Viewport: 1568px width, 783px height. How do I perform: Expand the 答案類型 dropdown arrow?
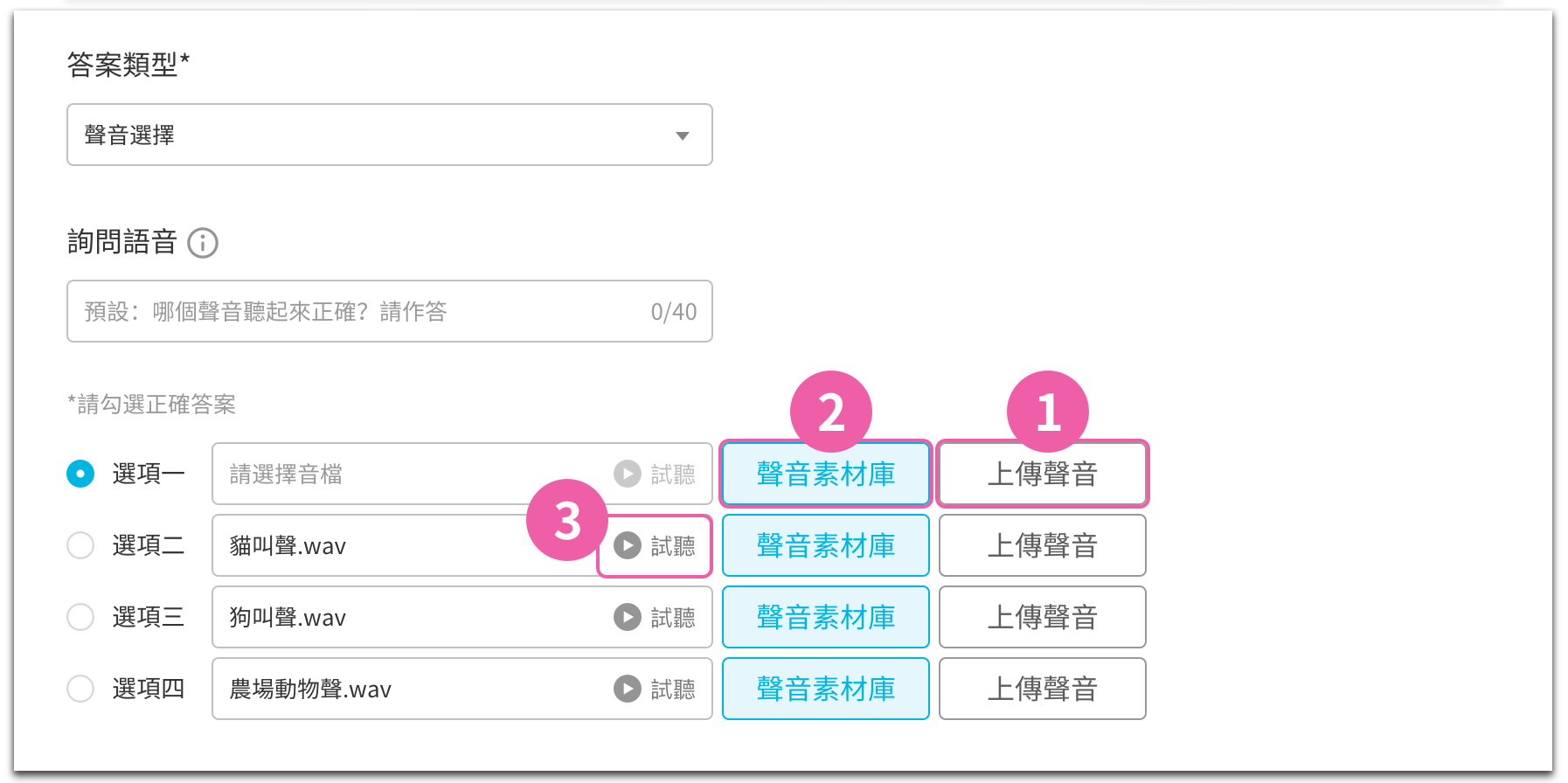[x=683, y=135]
